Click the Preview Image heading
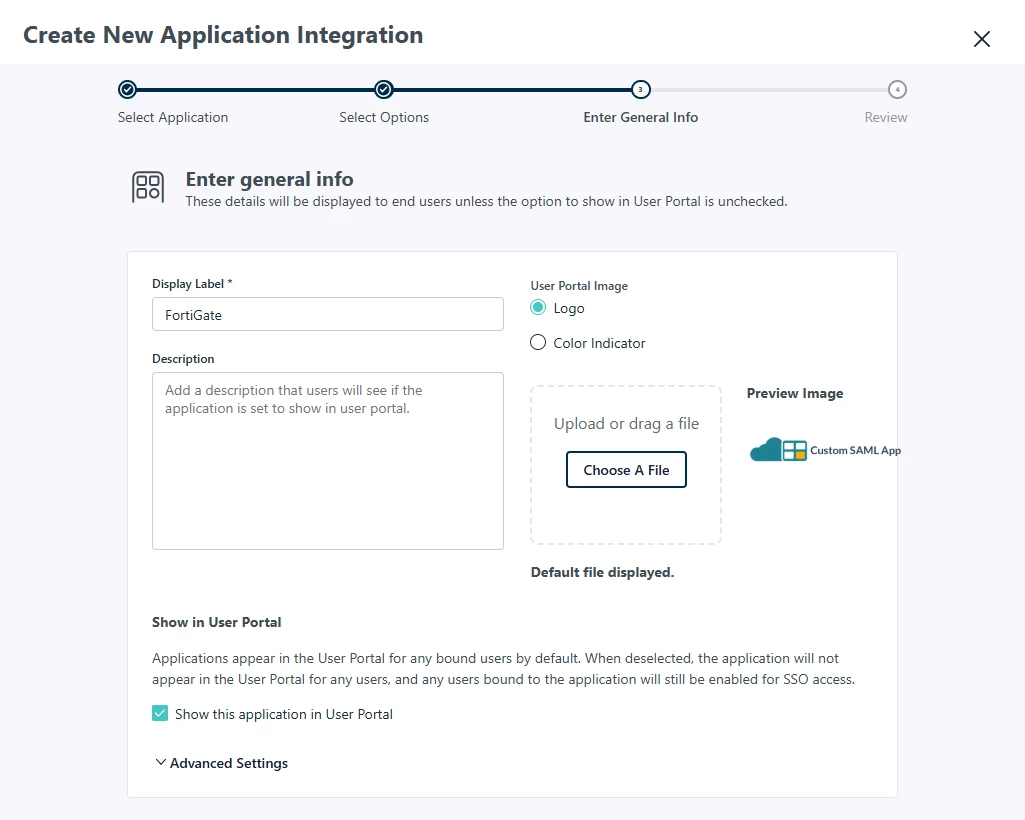The height and width of the screenshot is (820, 1025). [795, 393]
